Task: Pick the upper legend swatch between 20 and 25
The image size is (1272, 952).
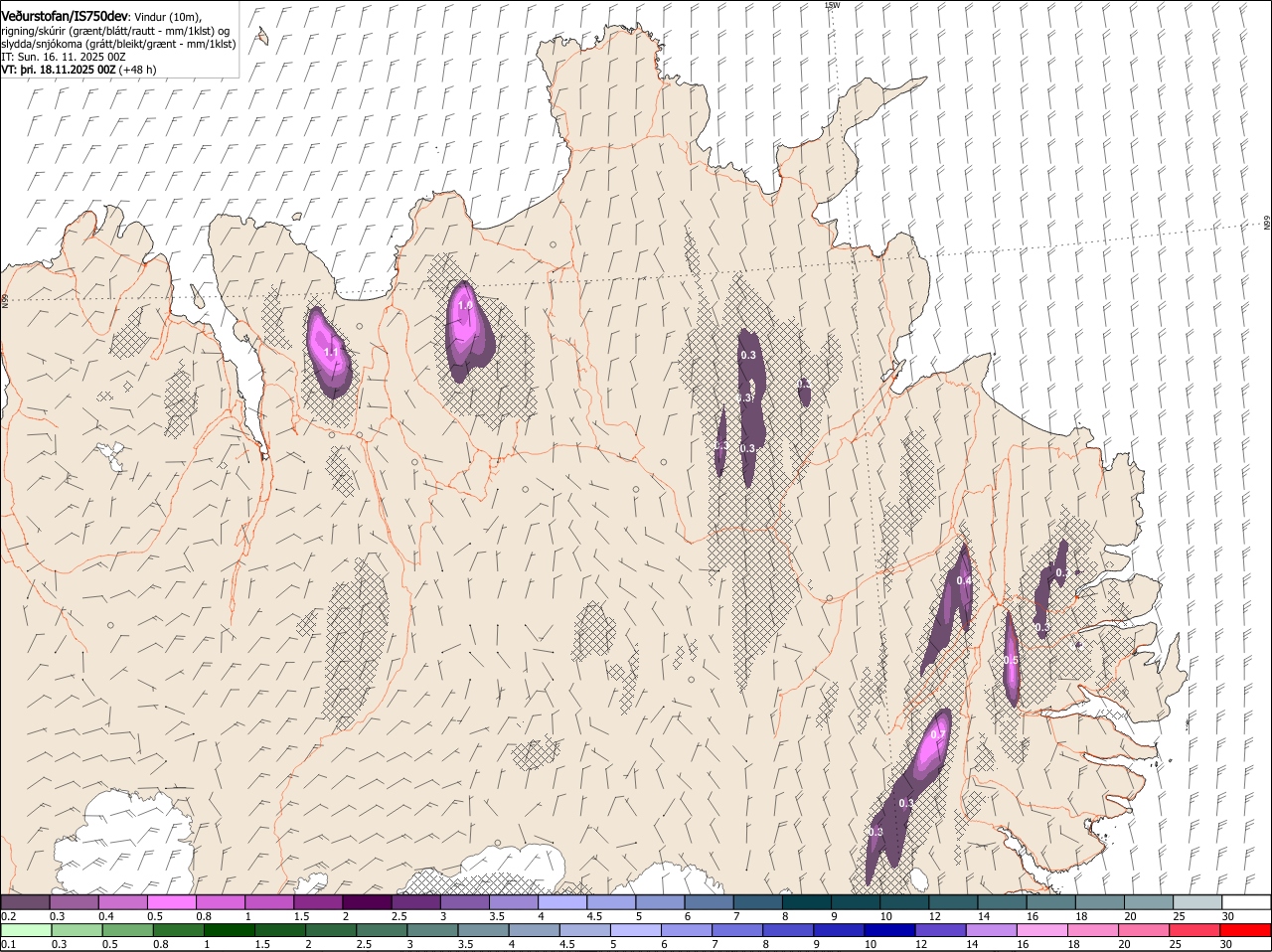Action: pyautogui.click(x=1150, y=902)
